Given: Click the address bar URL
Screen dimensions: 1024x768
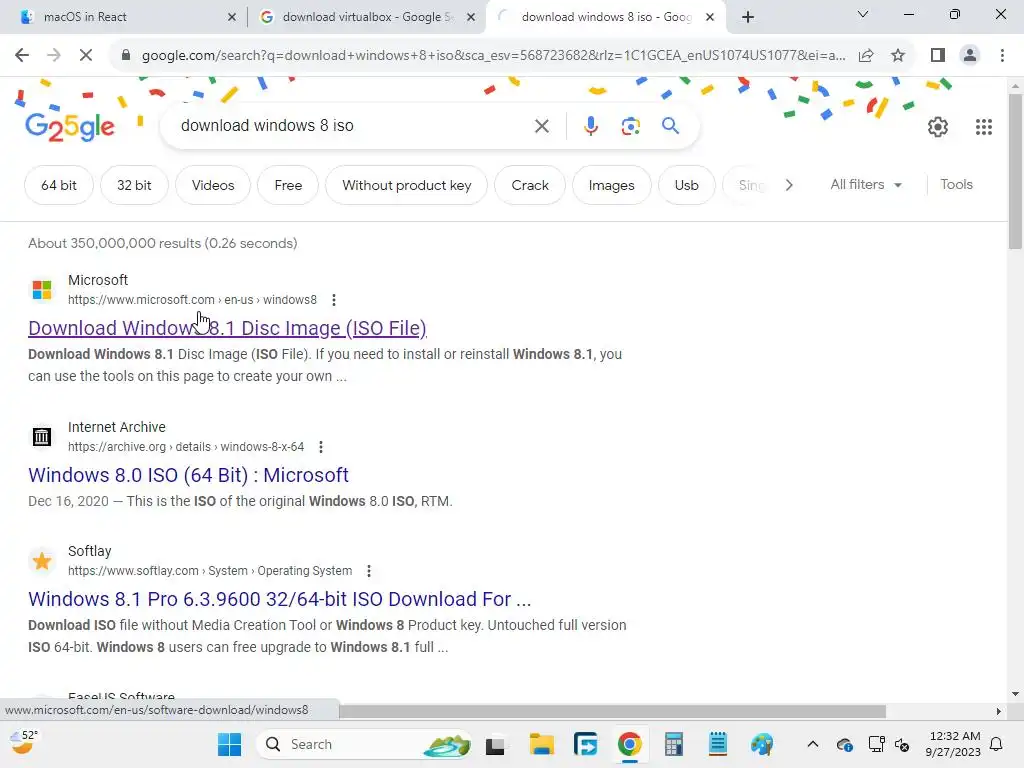Looking at the screenshot, I should tap(493, 56).
